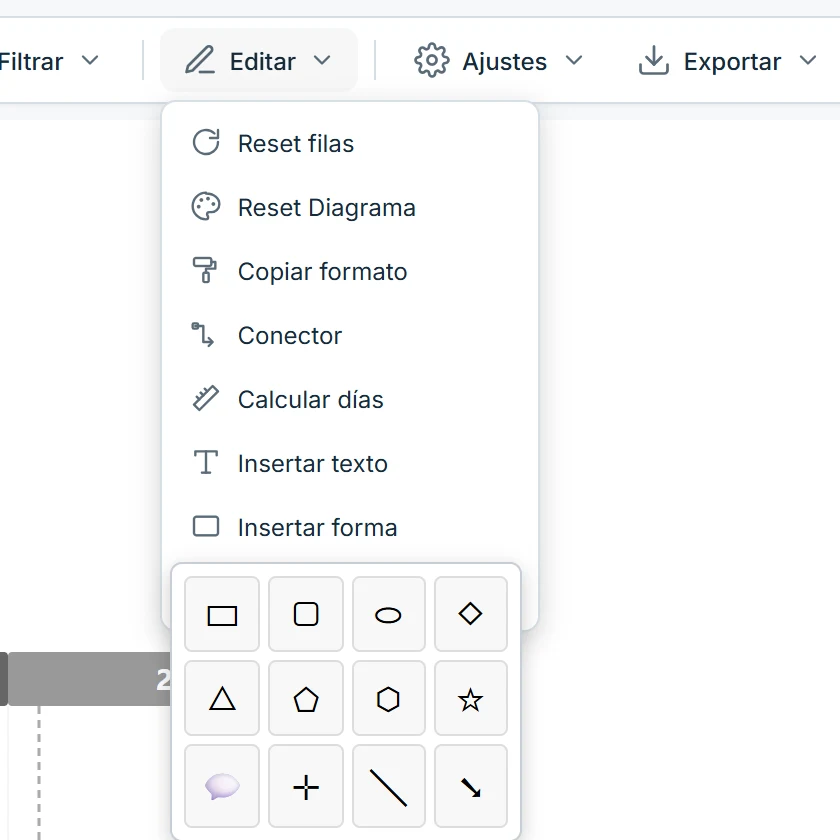The width and height of the screenshot is (840, 840).
Task: Insert a speech bubble shape
Action: click(222, 786)
